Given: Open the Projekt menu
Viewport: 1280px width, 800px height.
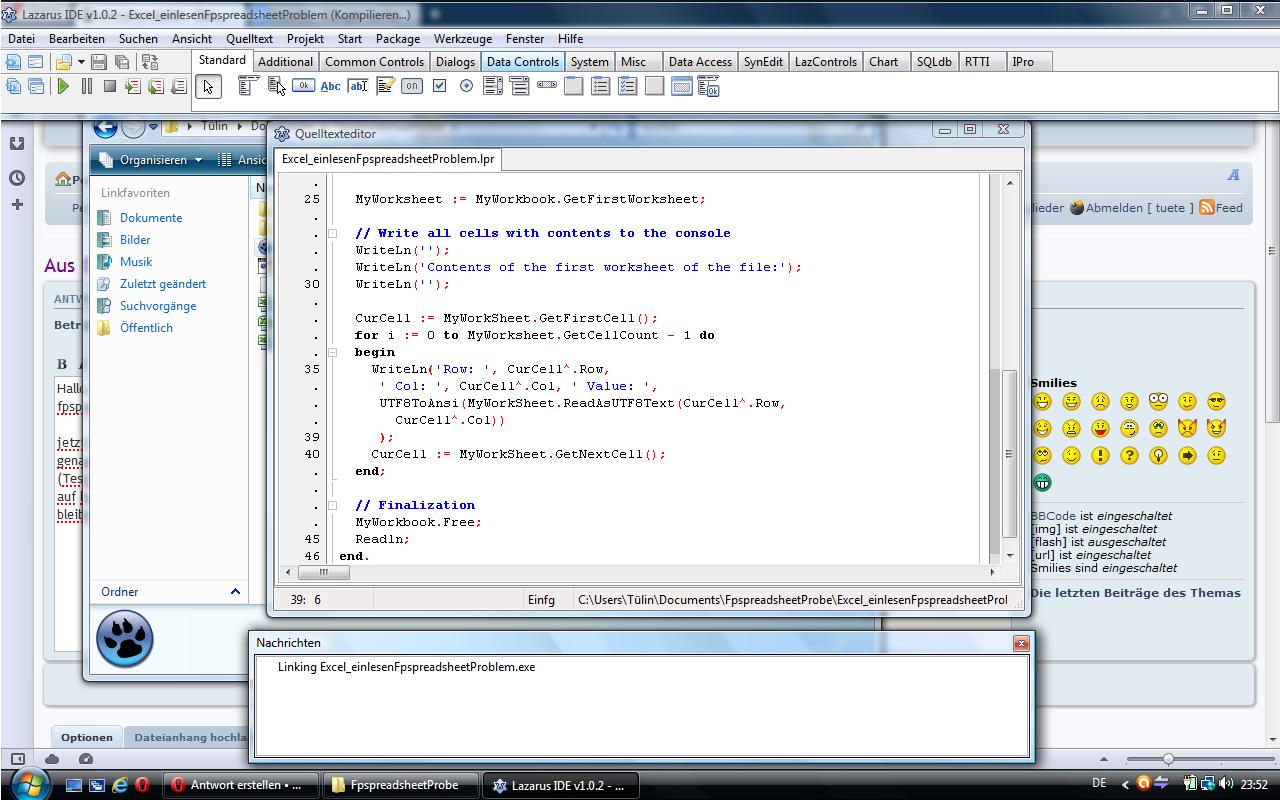Looking at the screenshot, I should [x=305, y=39].
